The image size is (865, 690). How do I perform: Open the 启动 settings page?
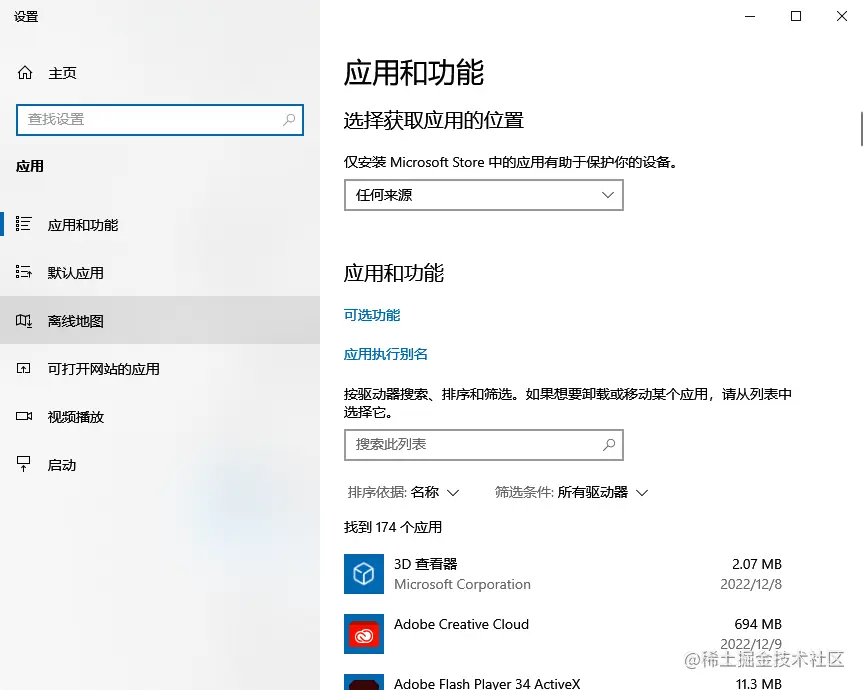pyautogui.click(x=160, y=464)
